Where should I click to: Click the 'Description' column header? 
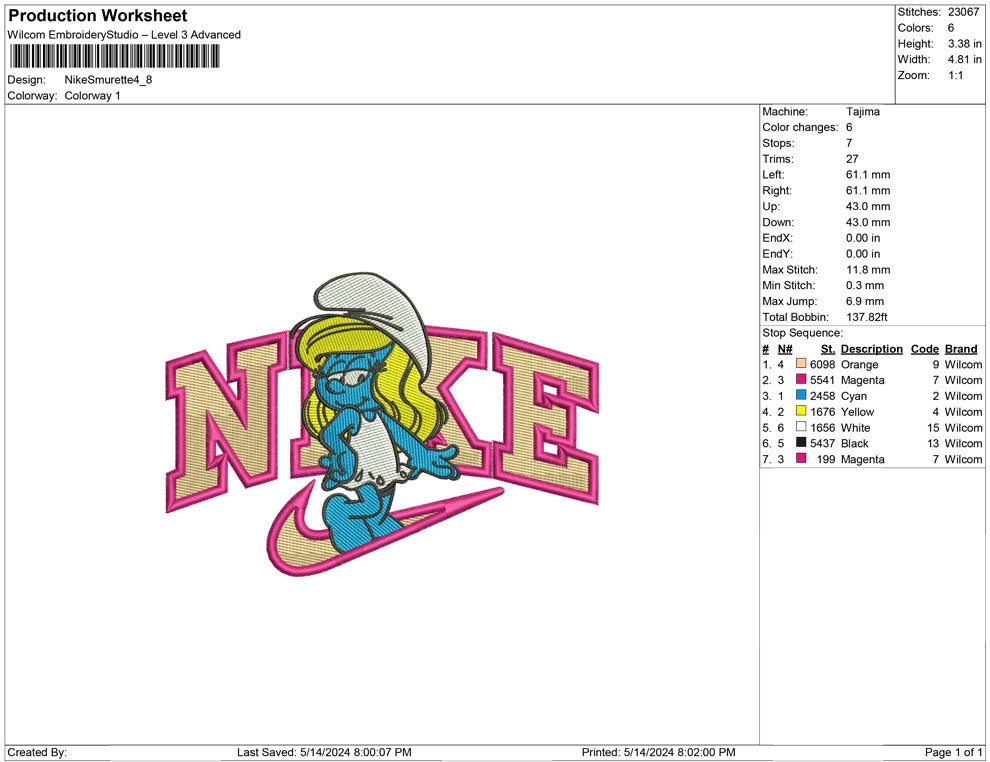[871, 348]
